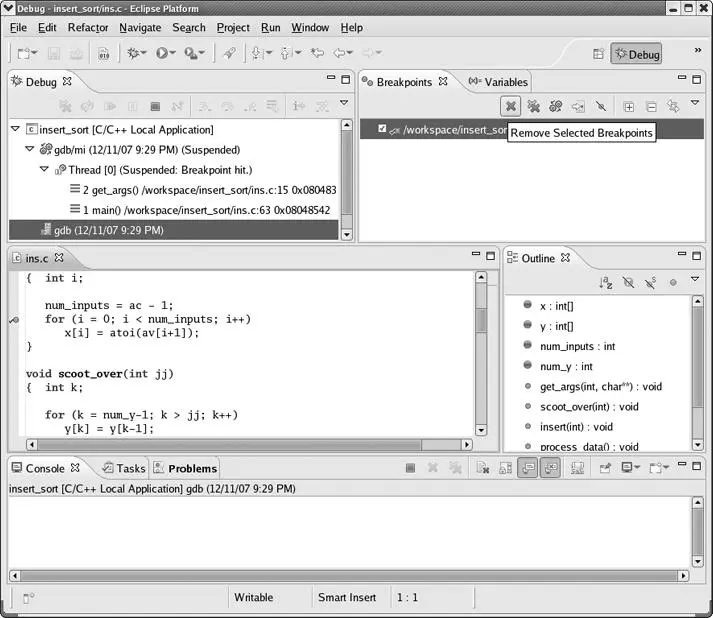Click Expand All icon in Breakpoints

point(629,106)
